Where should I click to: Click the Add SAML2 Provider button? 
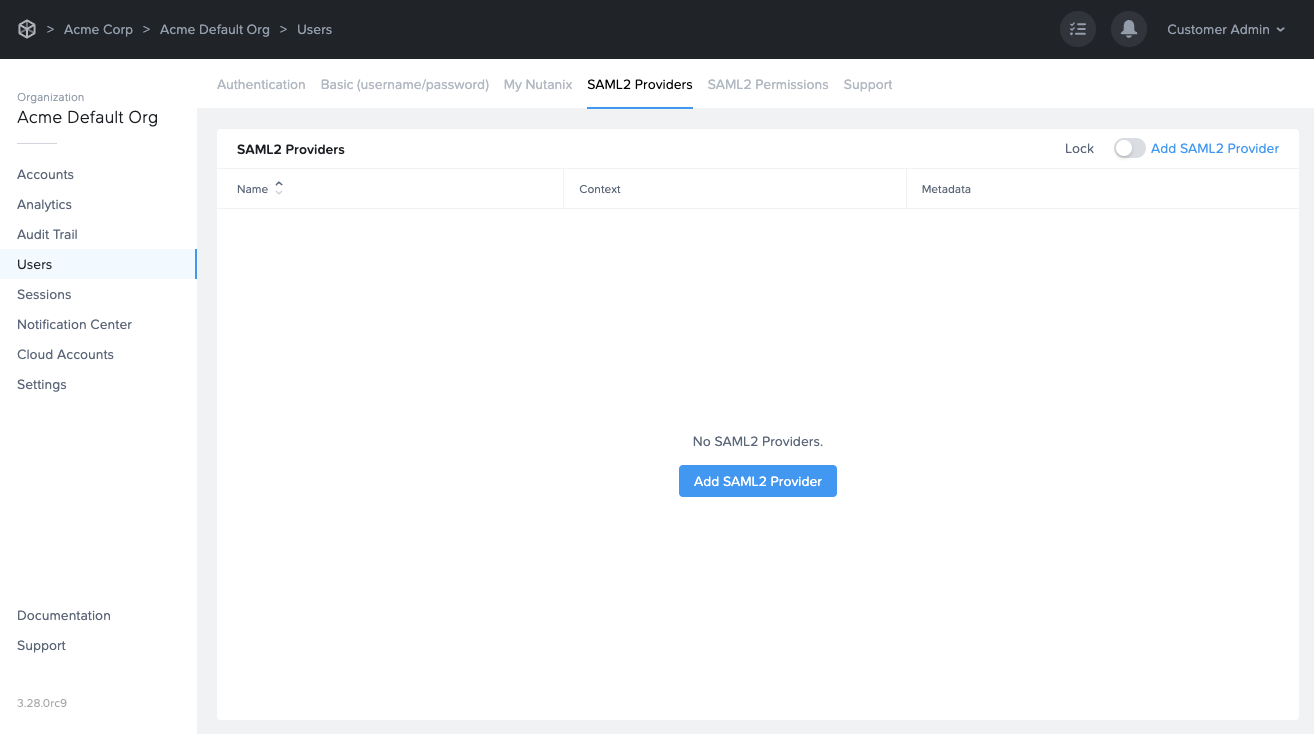757,481
